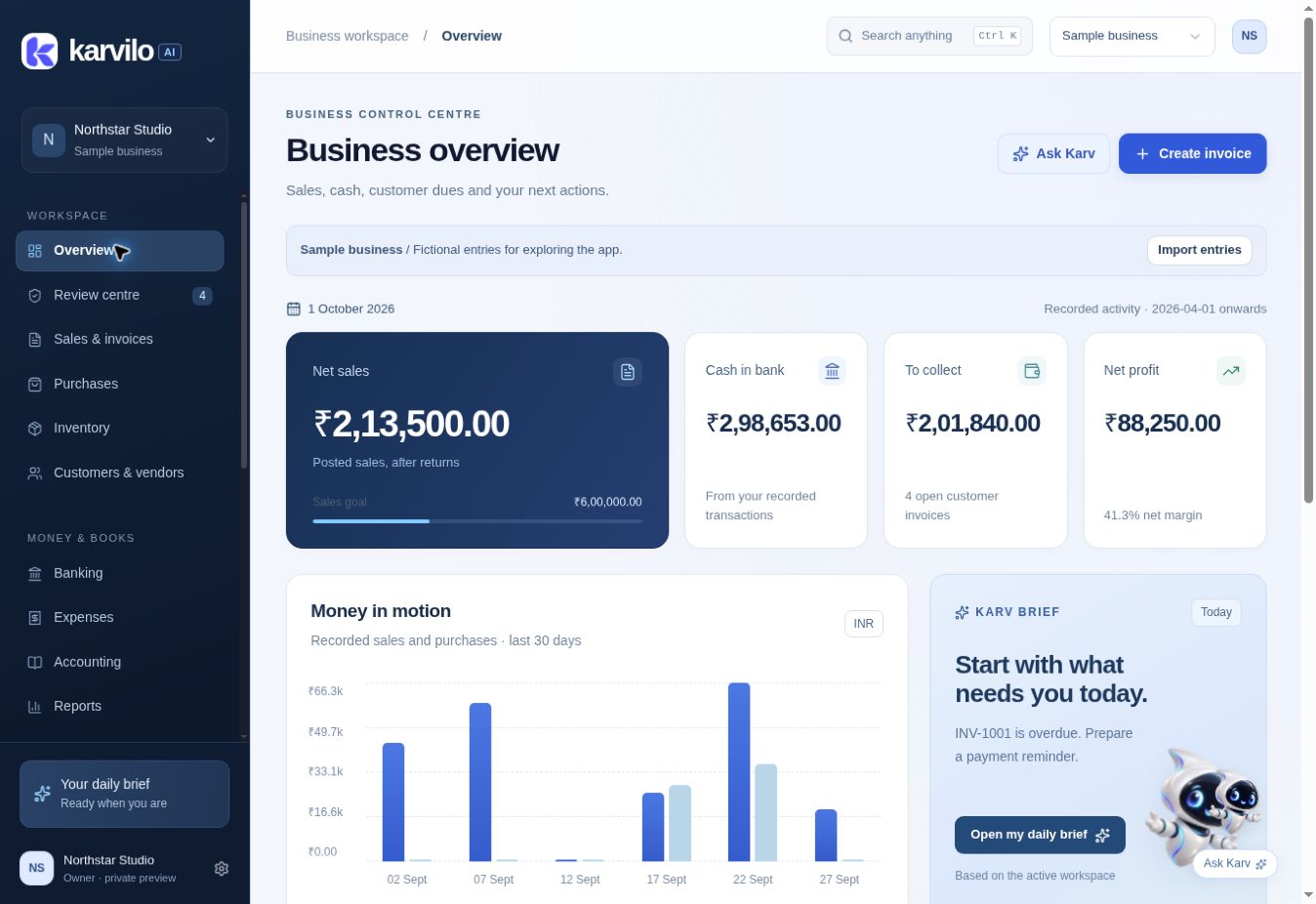Click the AI badge next to karvilo
Viewport: 1316px width, 904px height.
click(x=171, y=52)
